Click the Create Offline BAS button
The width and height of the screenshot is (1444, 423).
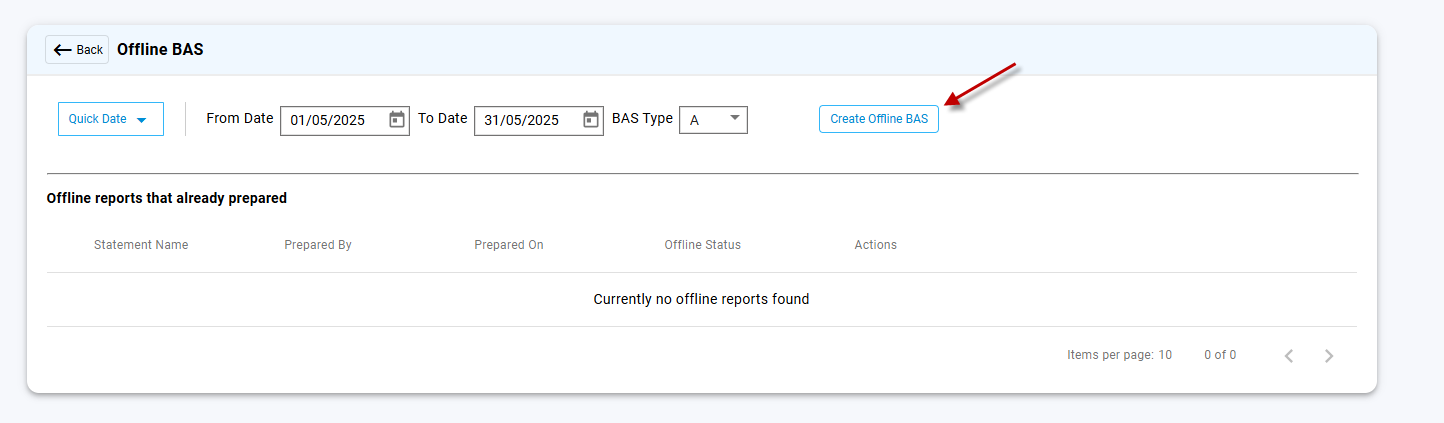coord(878,119)
